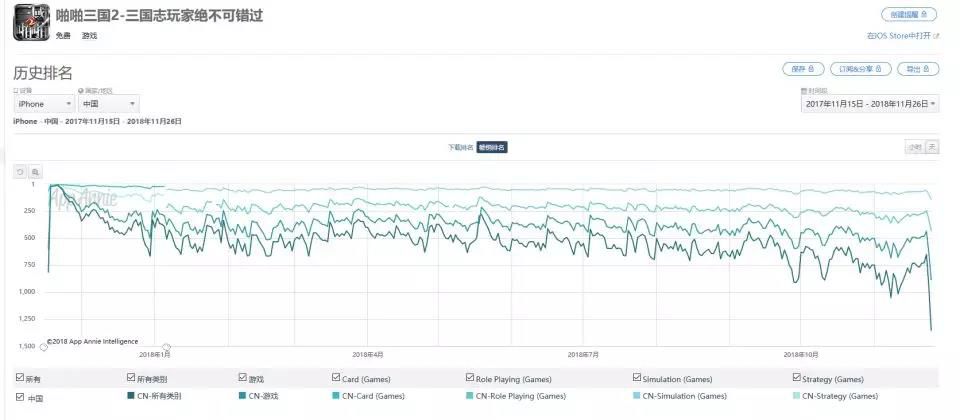Click the 啪啪三国2 app icon thumbnail

tap(31, 23)
